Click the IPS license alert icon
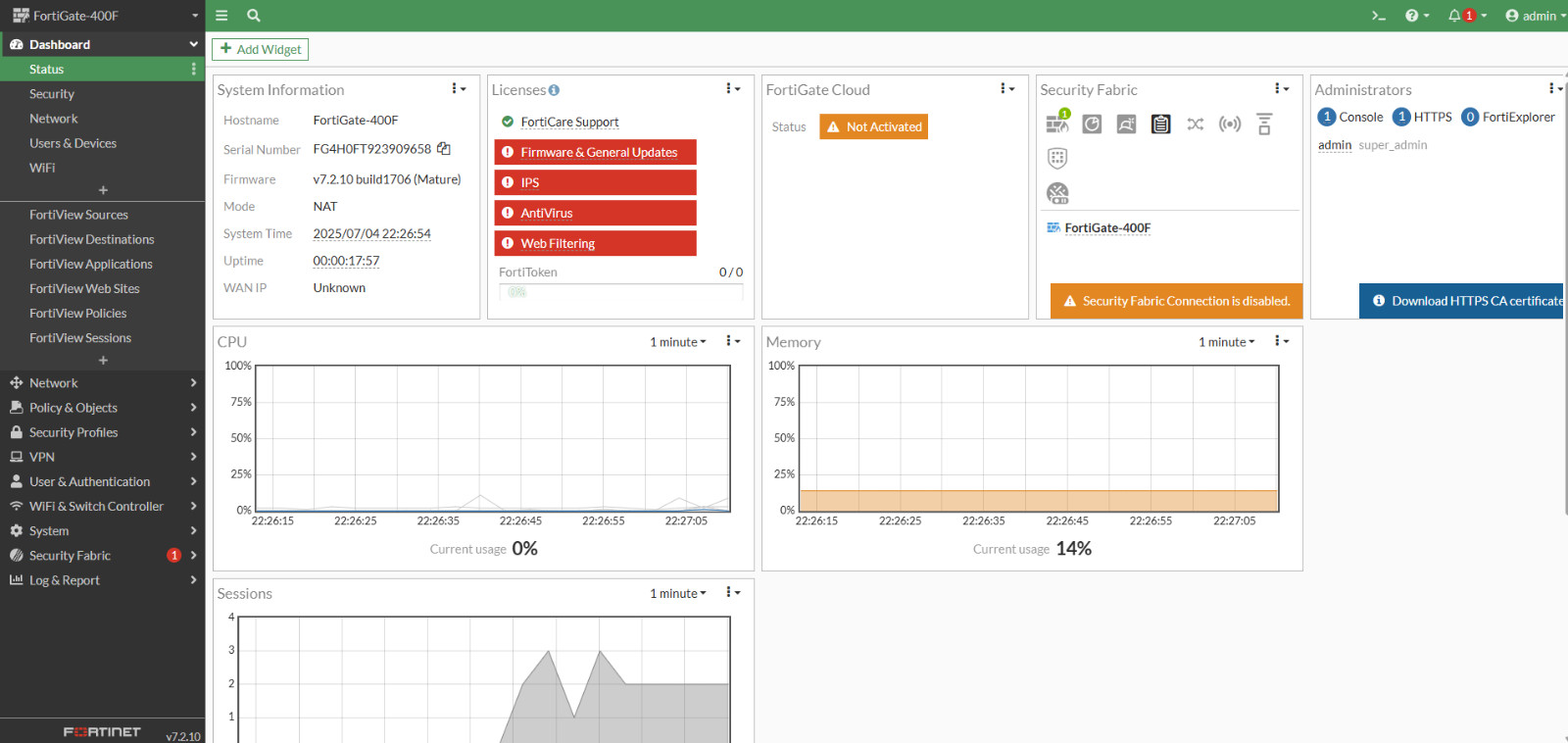 [508, 182]
